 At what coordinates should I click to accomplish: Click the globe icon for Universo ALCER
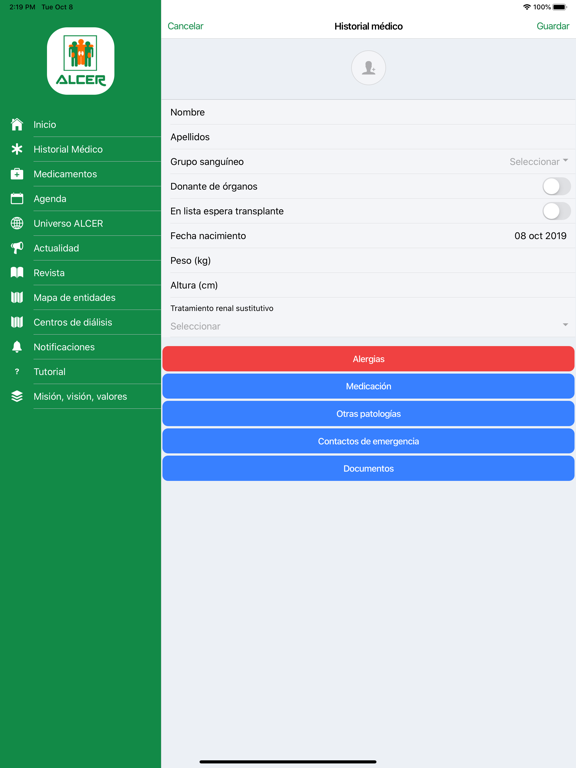pyautogui.click(x=17, y=223)
